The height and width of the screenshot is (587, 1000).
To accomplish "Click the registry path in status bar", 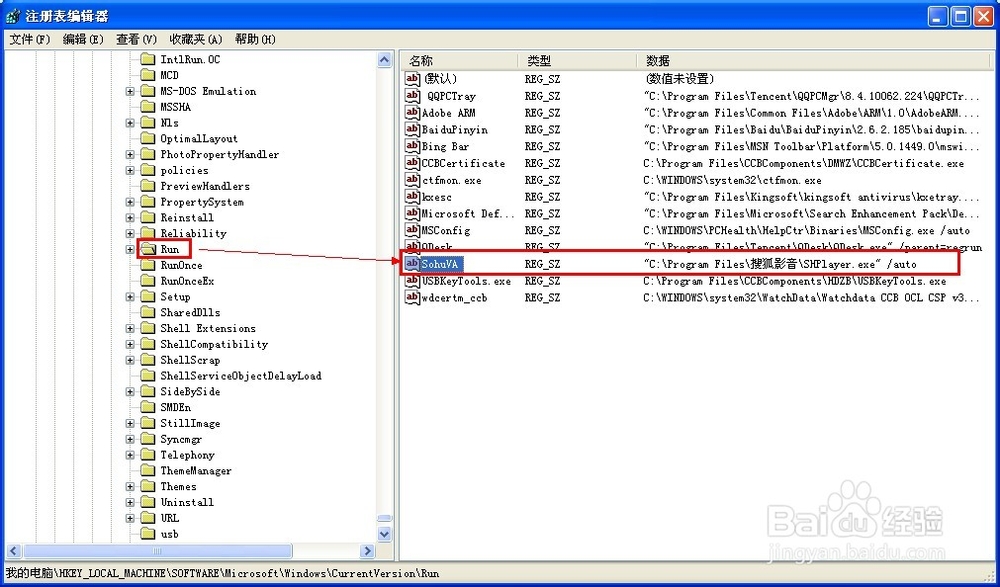I will [223, 573].
